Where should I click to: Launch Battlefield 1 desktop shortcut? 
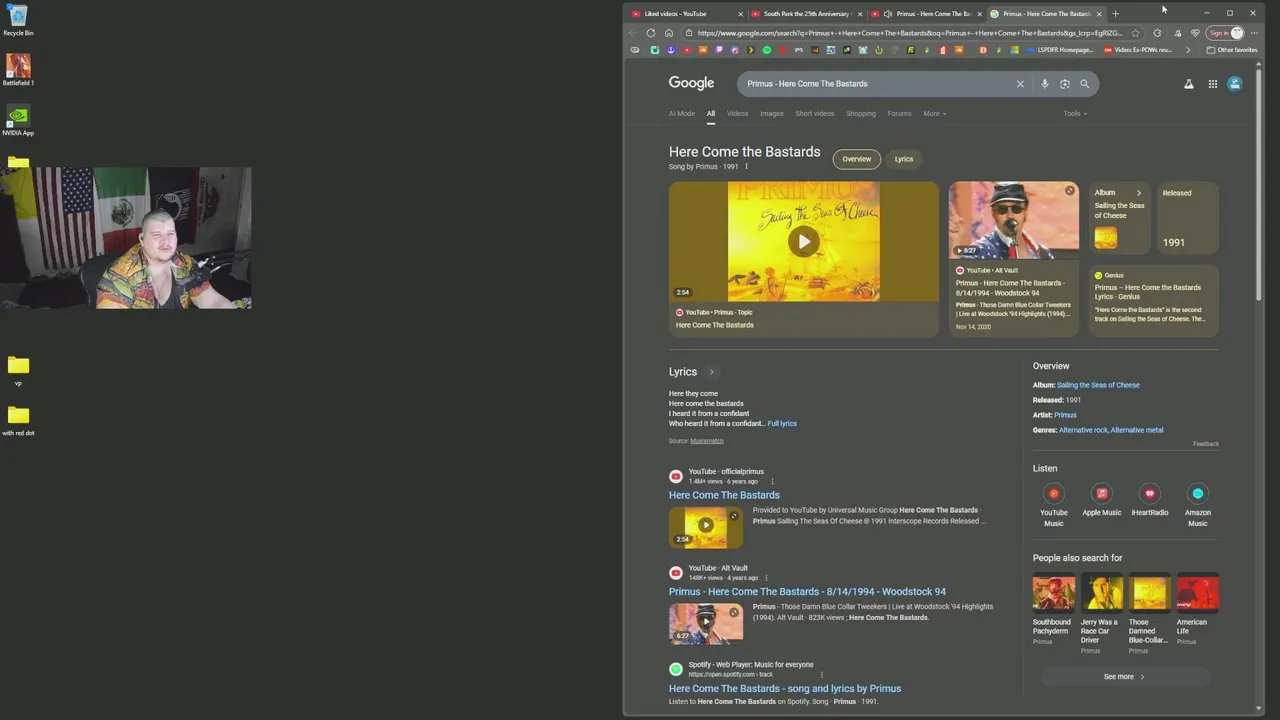(x=18, y=69)
